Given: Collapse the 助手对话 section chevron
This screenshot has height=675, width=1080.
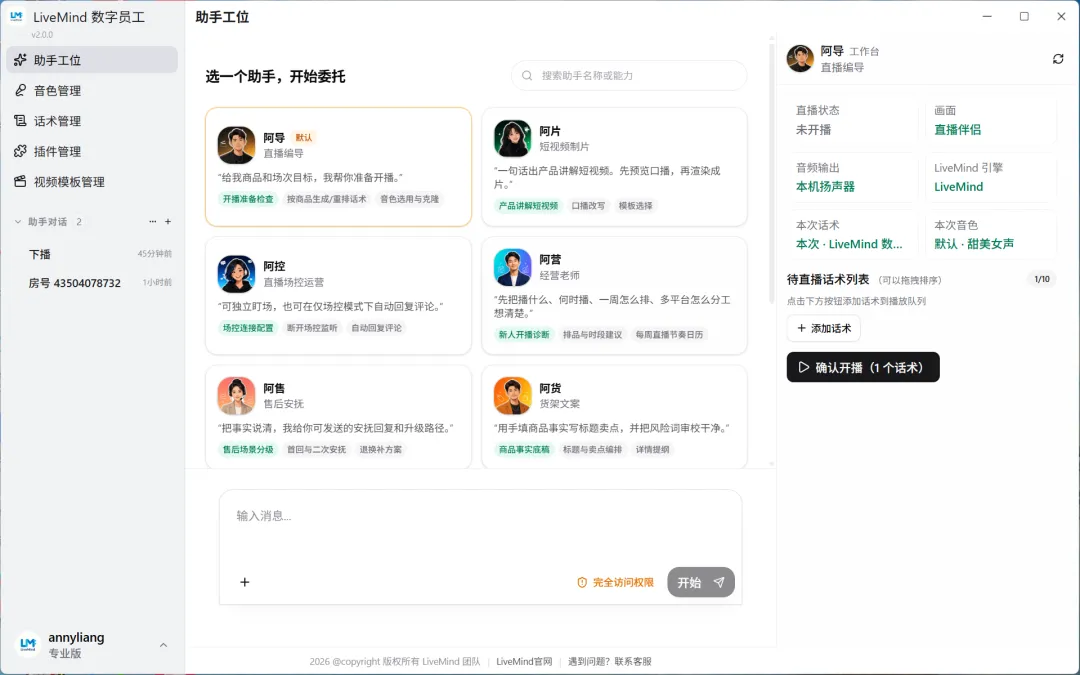Looking at the screenshot, I should pos(18,222).
